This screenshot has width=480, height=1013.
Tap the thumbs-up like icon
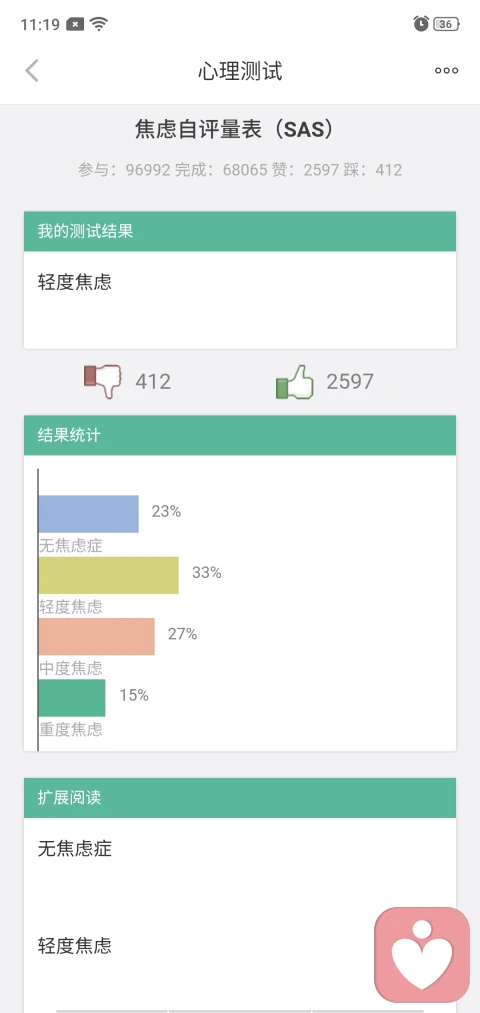295,382
